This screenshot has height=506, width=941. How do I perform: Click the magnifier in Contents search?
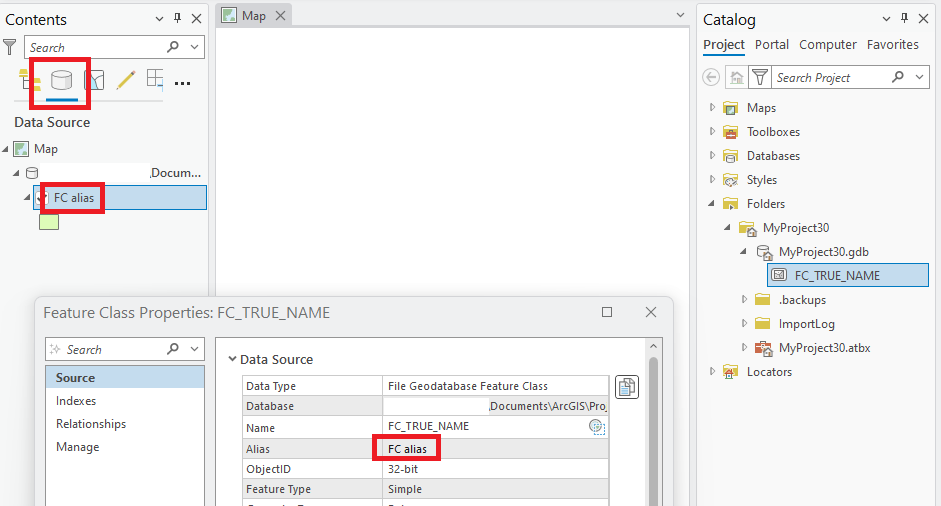[x=173, y=47]
